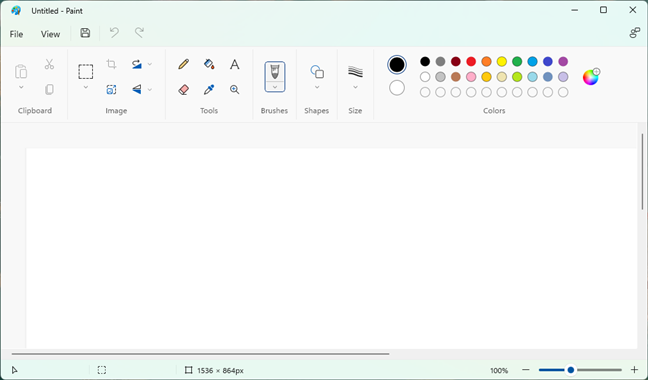Expand the Shapes dropdown chevron
648x380 pixels.
(317, 87)
